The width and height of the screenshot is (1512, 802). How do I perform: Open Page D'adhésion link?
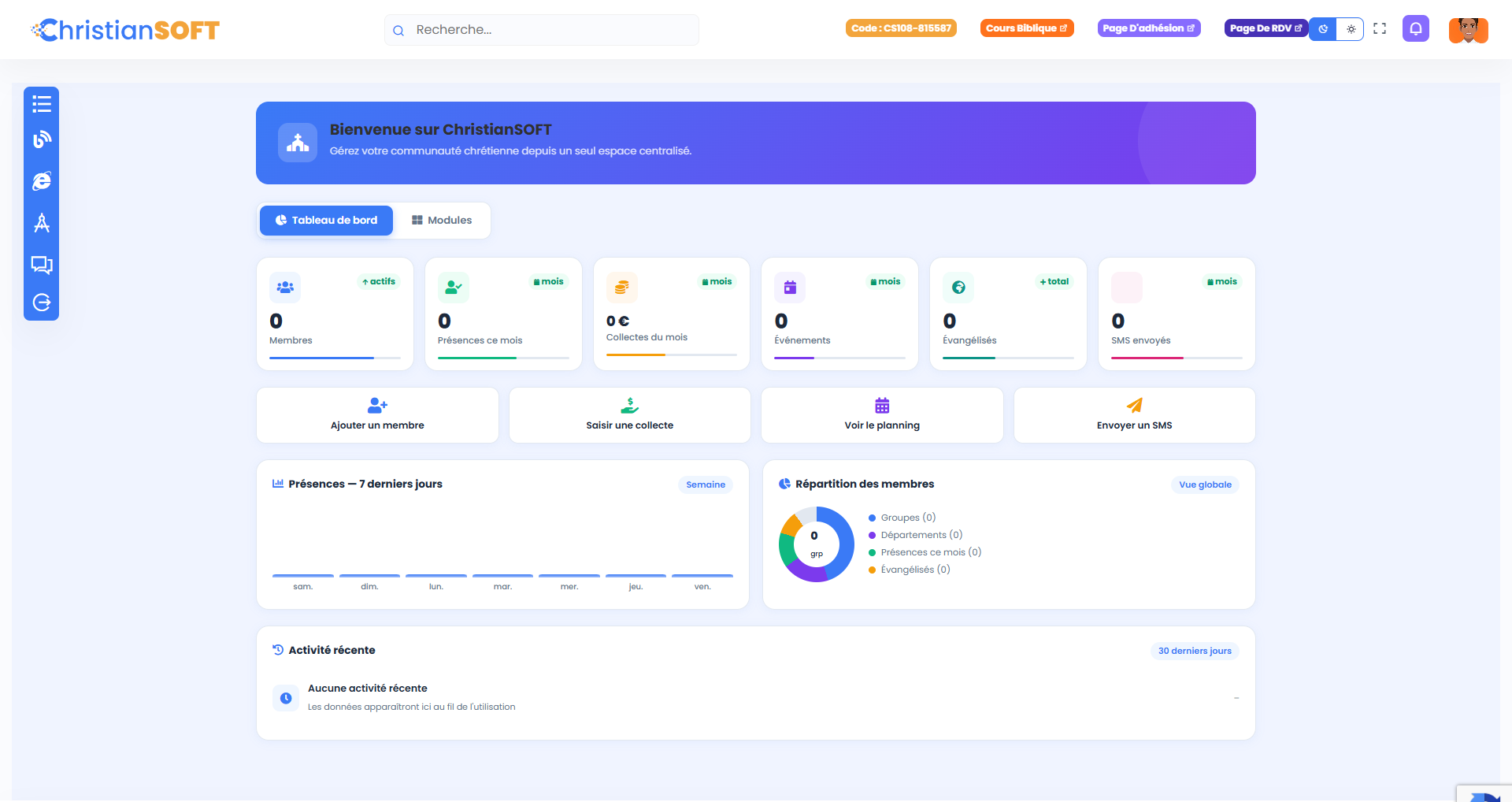pos(1149,28)
